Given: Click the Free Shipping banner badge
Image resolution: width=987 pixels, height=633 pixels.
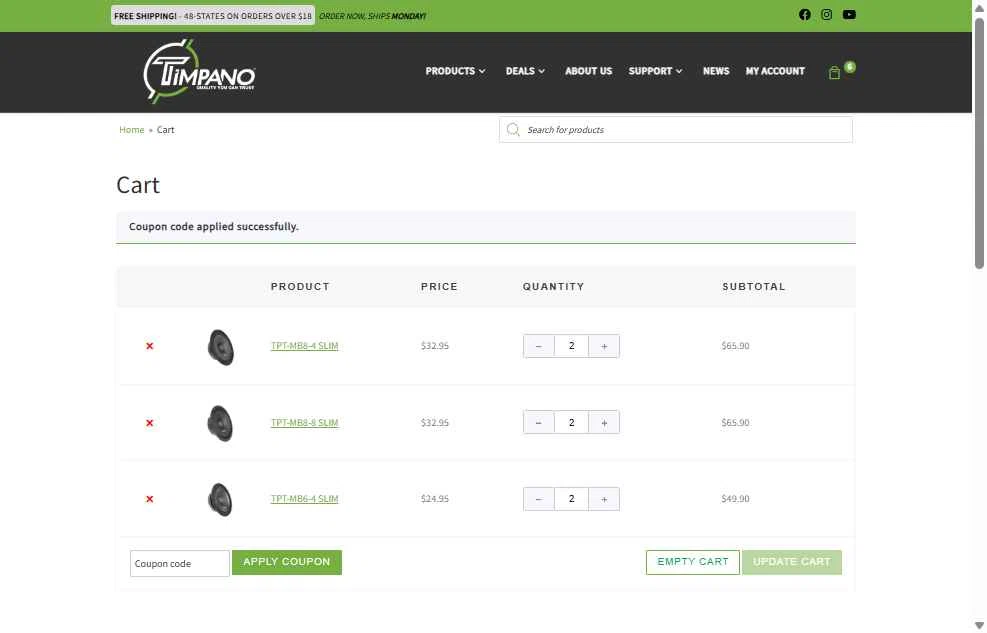Looking at the screenshot, I should click(213, 16).
